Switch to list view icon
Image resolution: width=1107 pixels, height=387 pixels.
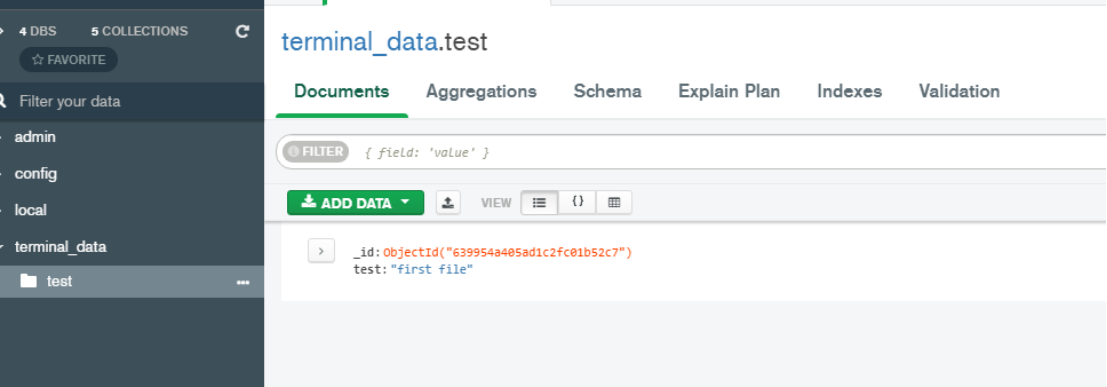(x=539, y=203)
